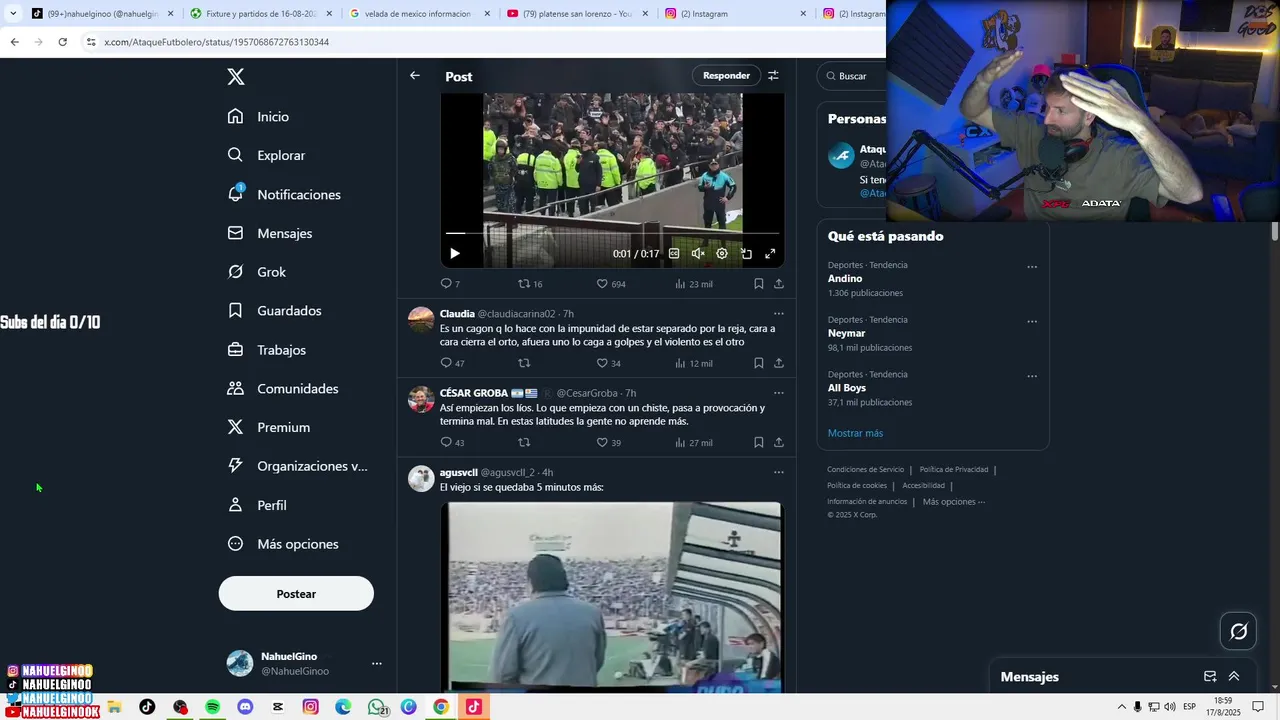Open video playback settings gear

pyautogui.click(x=722, y=254)
